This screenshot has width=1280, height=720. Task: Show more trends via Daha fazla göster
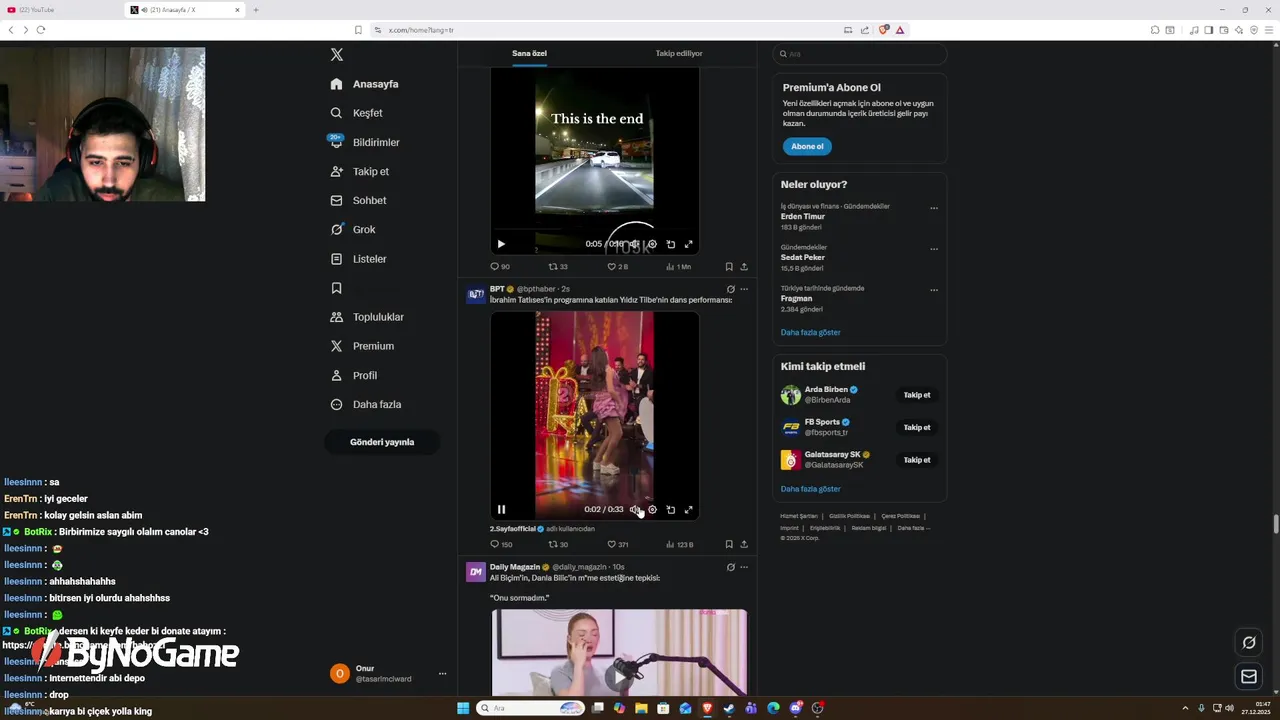pos(811,332)
